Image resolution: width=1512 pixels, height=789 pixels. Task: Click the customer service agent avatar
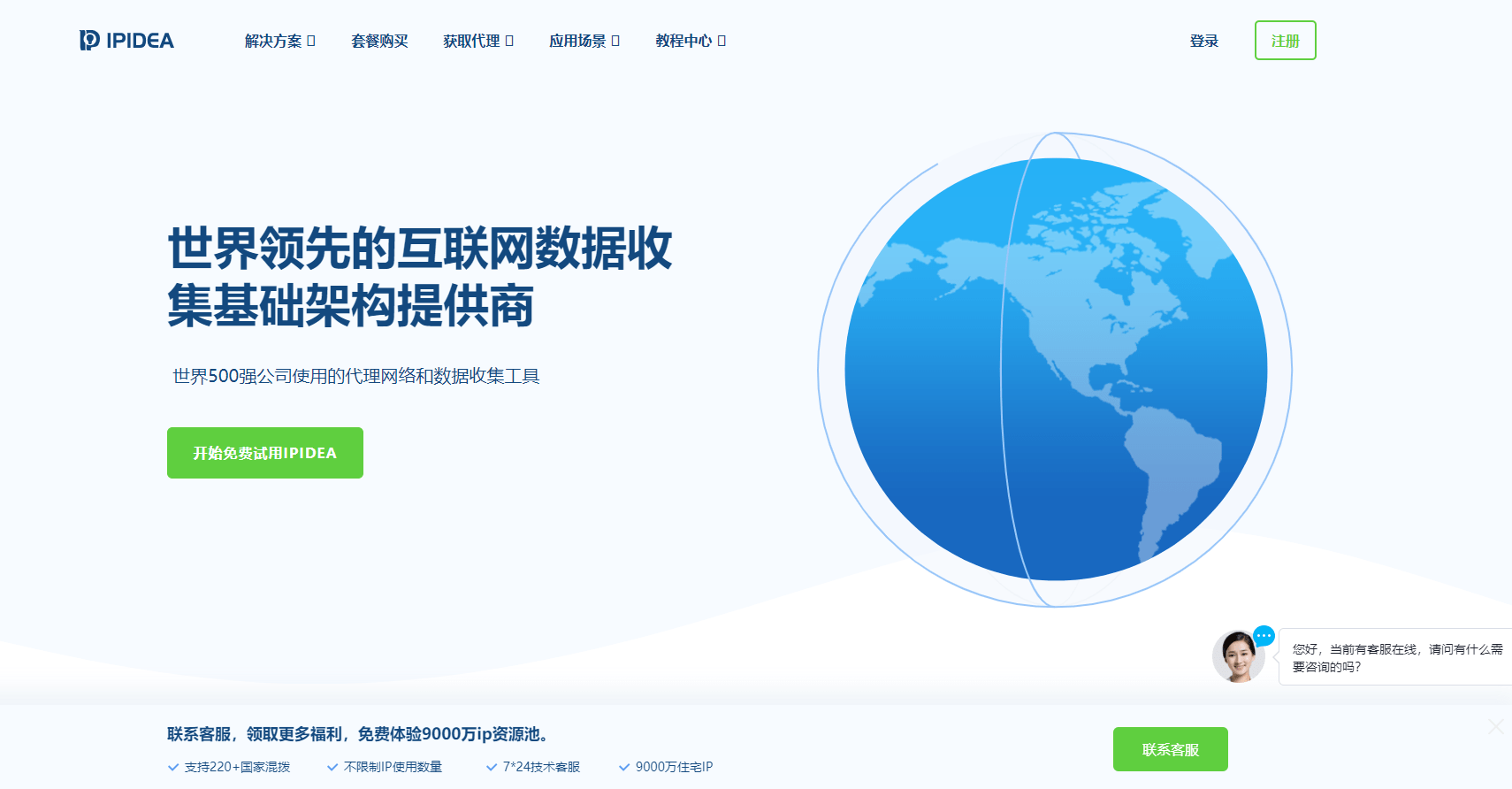click(x=1238, y=657)
